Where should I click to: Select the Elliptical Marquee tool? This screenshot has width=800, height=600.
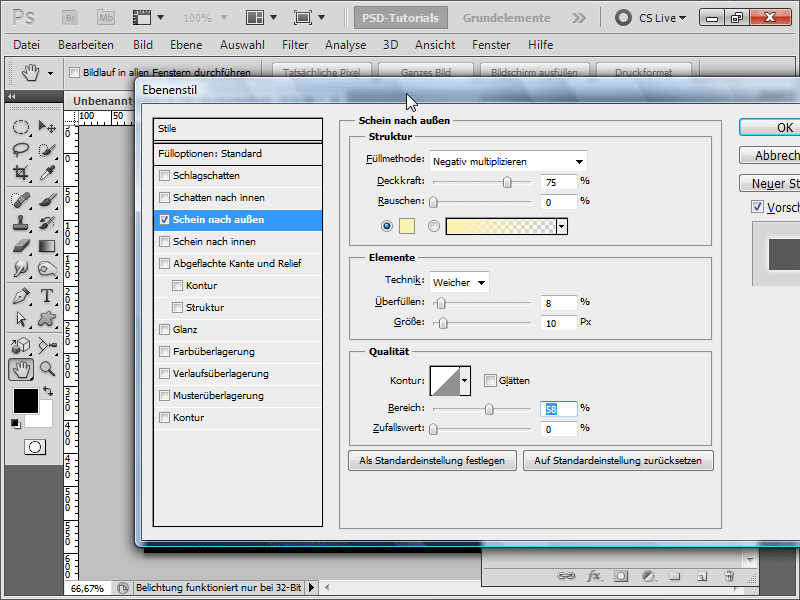pos(20,127)
